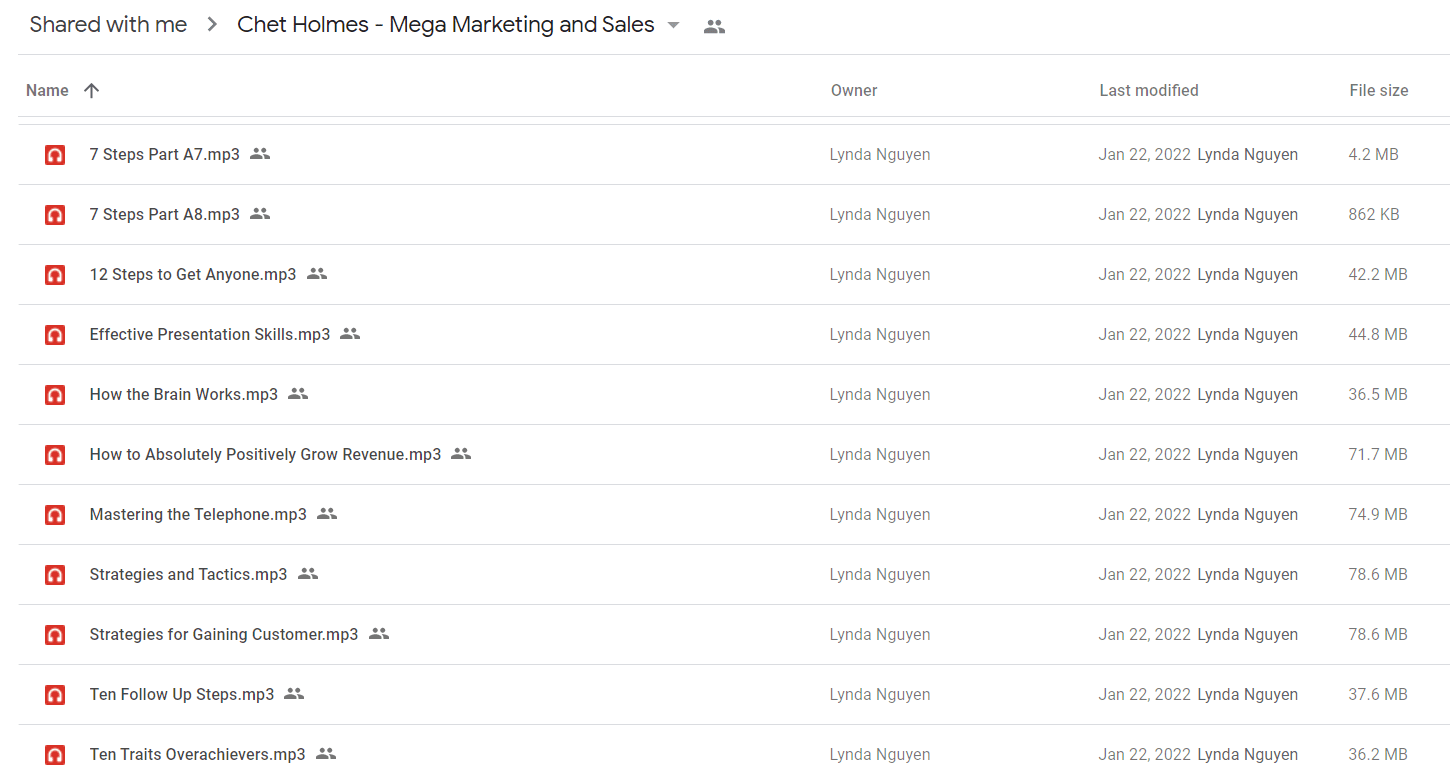Click owner Lynda Nguyen in the 7 Steps Part A7 row
Viewport: 1450px width, 784px height.
coord(880,155)
